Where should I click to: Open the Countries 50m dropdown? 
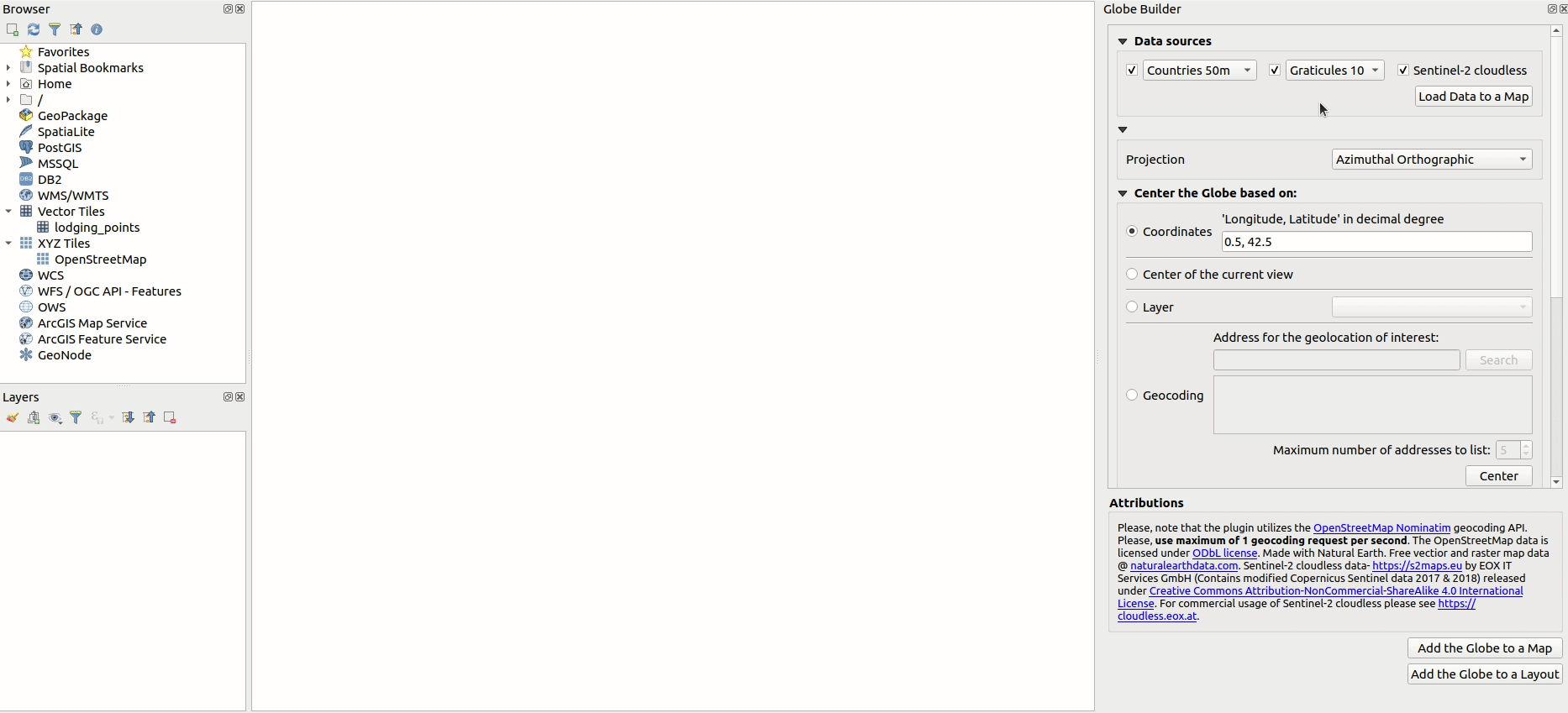pos(1200,71)
